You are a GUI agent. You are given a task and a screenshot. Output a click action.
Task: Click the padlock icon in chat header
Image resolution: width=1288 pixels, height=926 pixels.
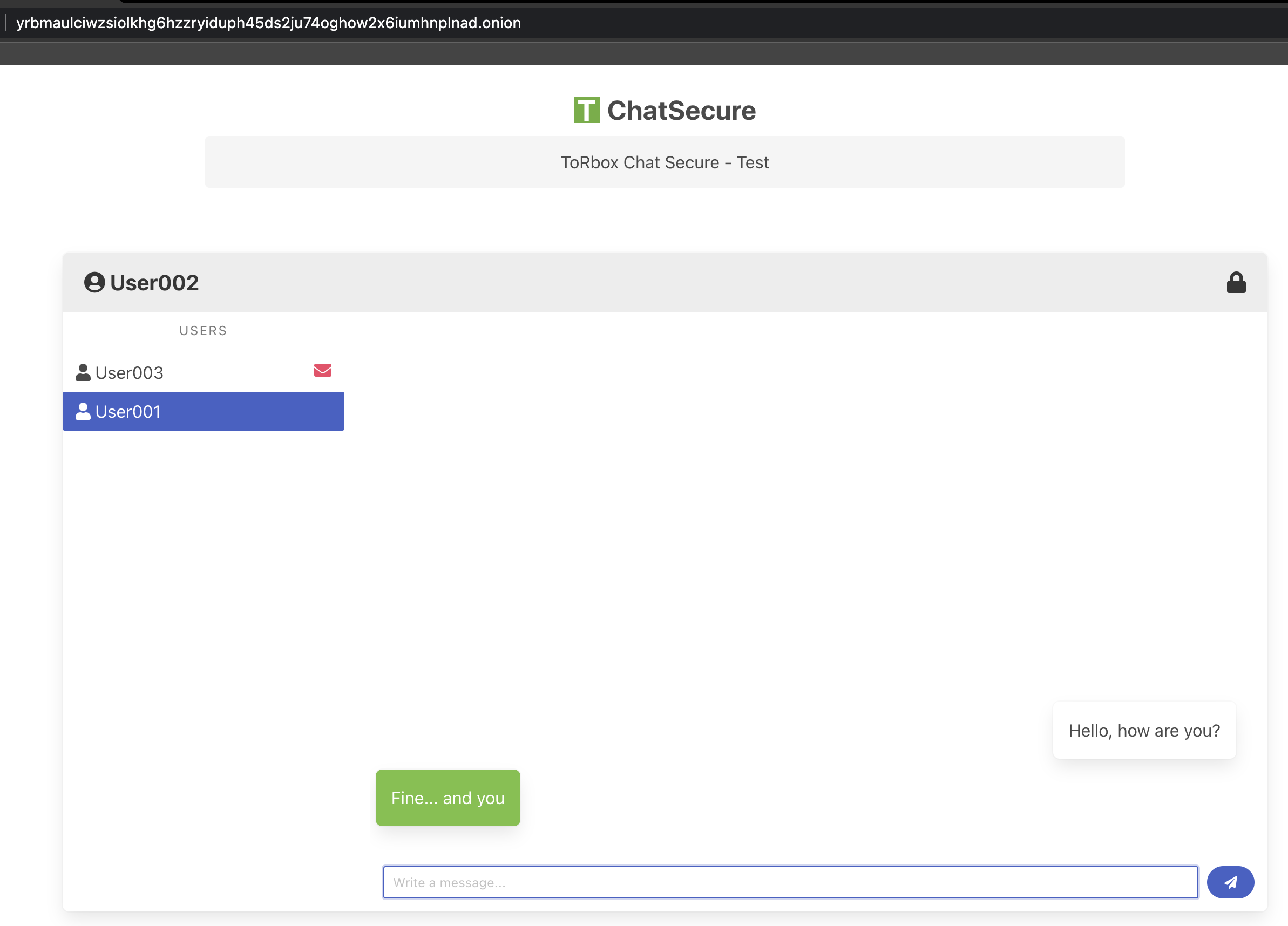(x=1236, y=282)
